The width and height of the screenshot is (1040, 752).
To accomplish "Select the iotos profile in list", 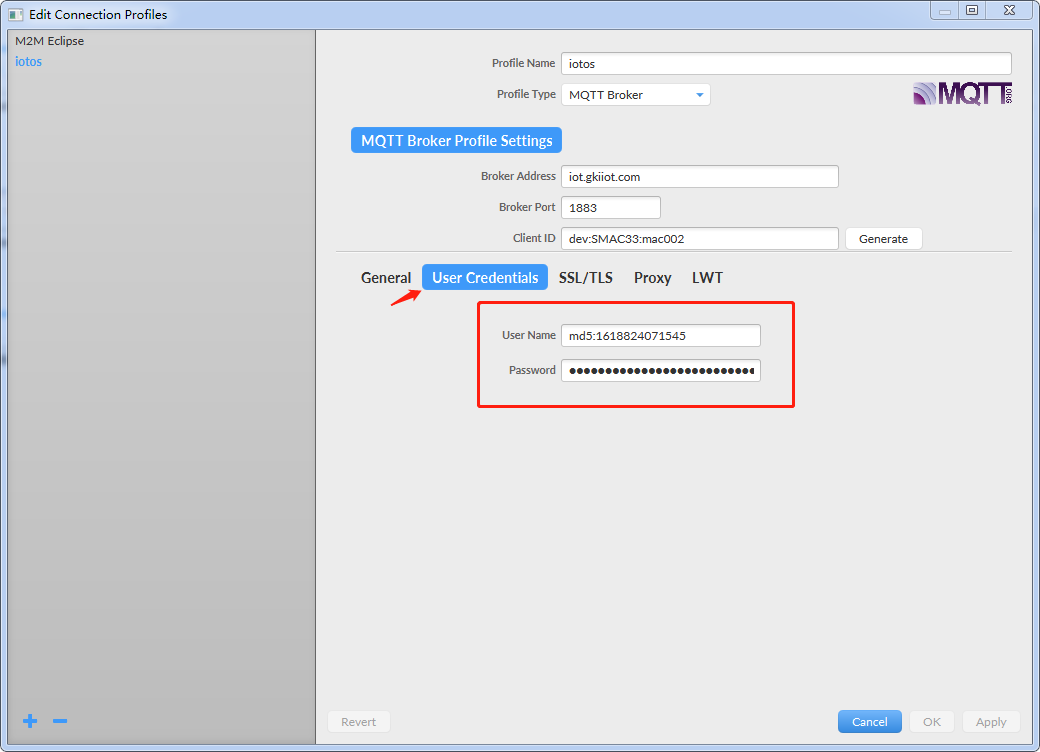I will pos(29,61).
